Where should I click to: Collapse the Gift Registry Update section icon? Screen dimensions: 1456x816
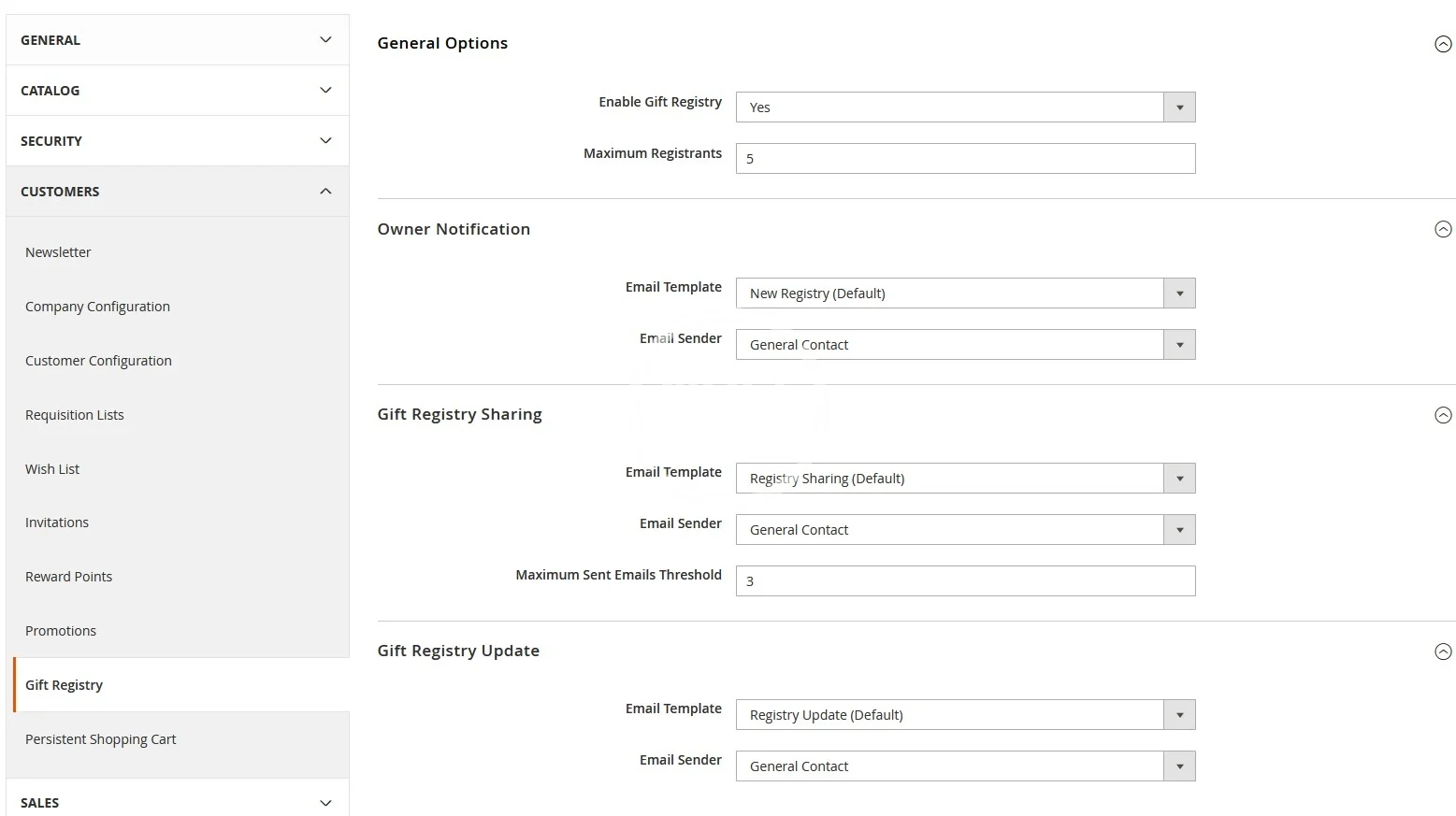[x=1443, y=651]
